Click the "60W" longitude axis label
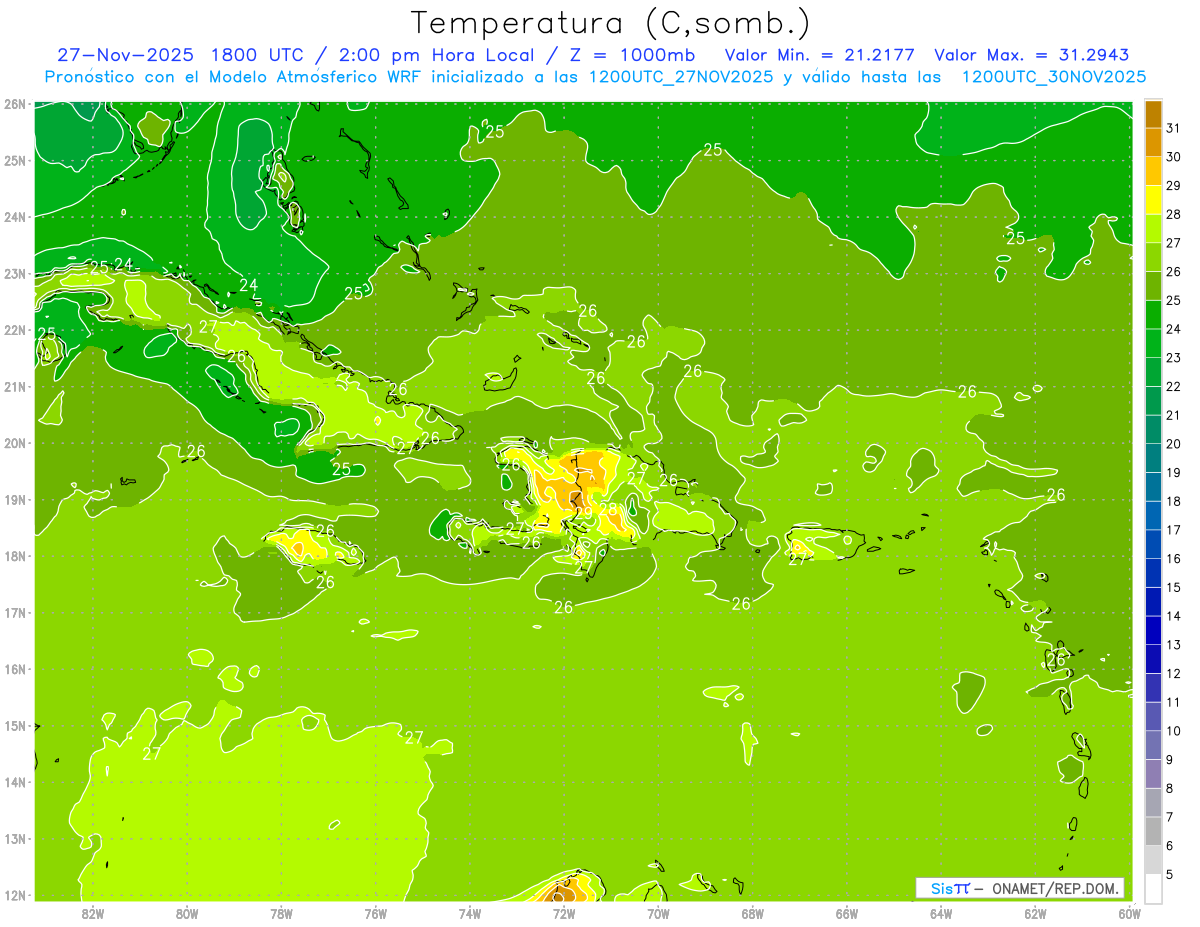This screenshot has height=927, width=1200. tap(1130, 913)
